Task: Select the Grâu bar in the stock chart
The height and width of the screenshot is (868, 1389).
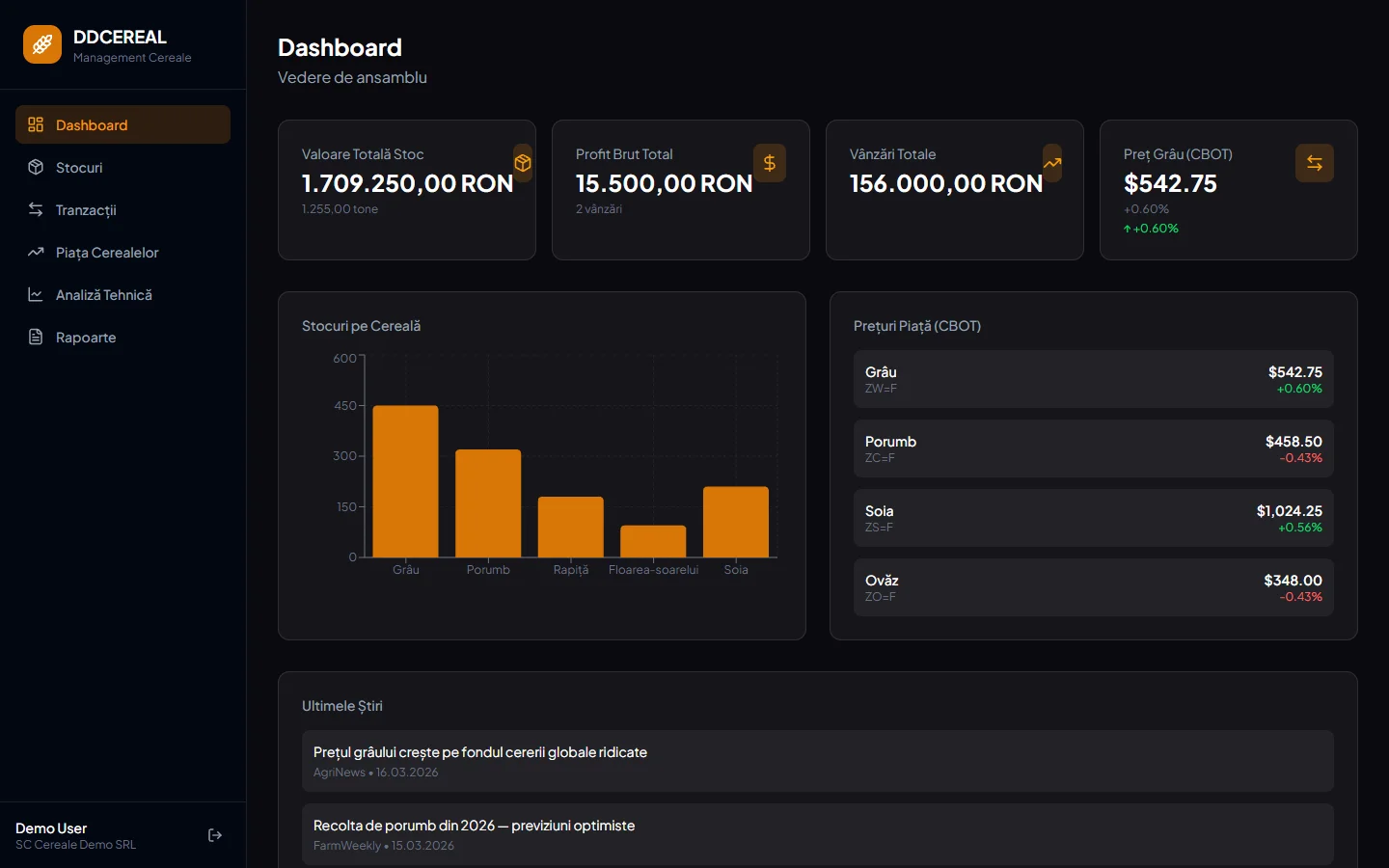Action: 405,481
